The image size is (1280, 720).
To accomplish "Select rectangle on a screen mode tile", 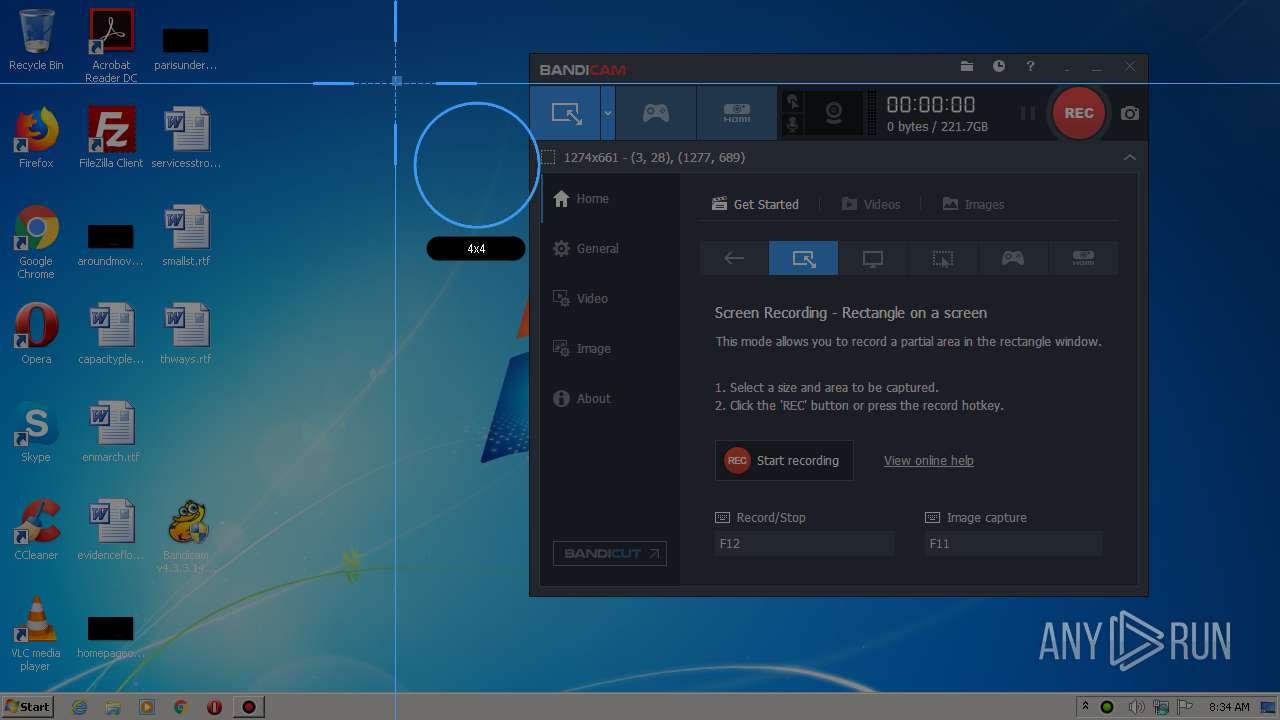I will click(x=804, y=258).
